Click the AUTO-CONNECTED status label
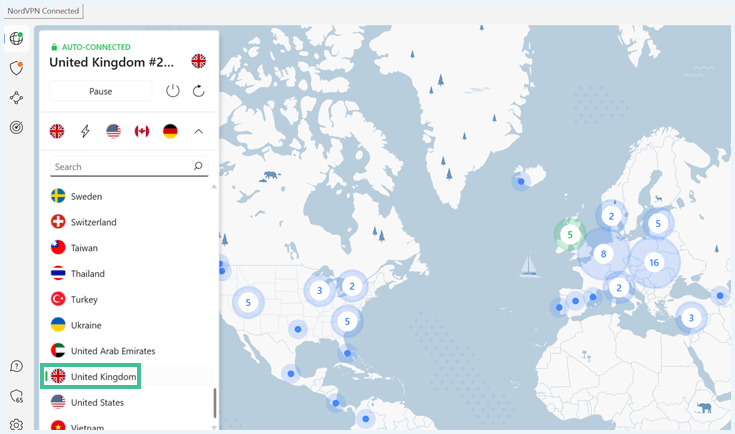The width and height of the screenshot is (735, 434). coord(96,47)
